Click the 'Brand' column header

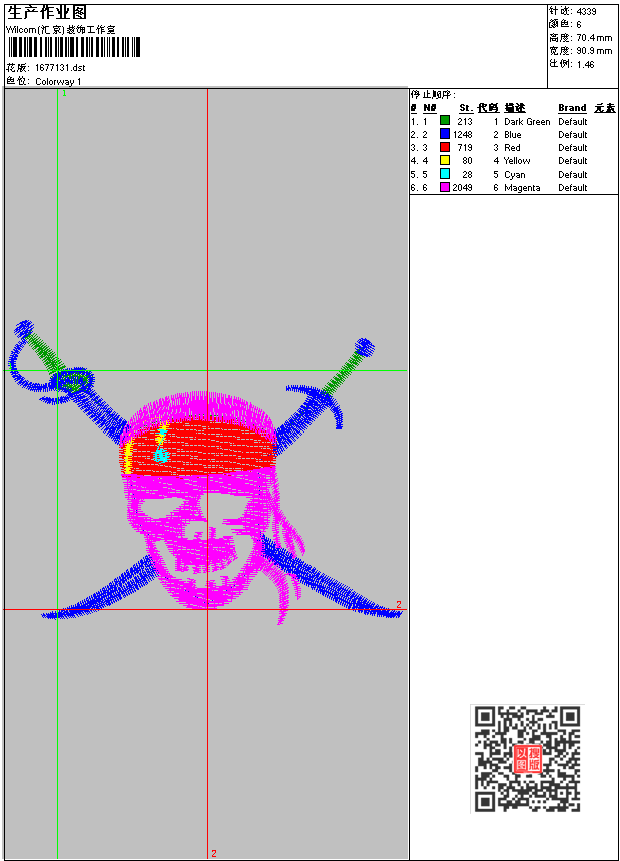(572, 108)
